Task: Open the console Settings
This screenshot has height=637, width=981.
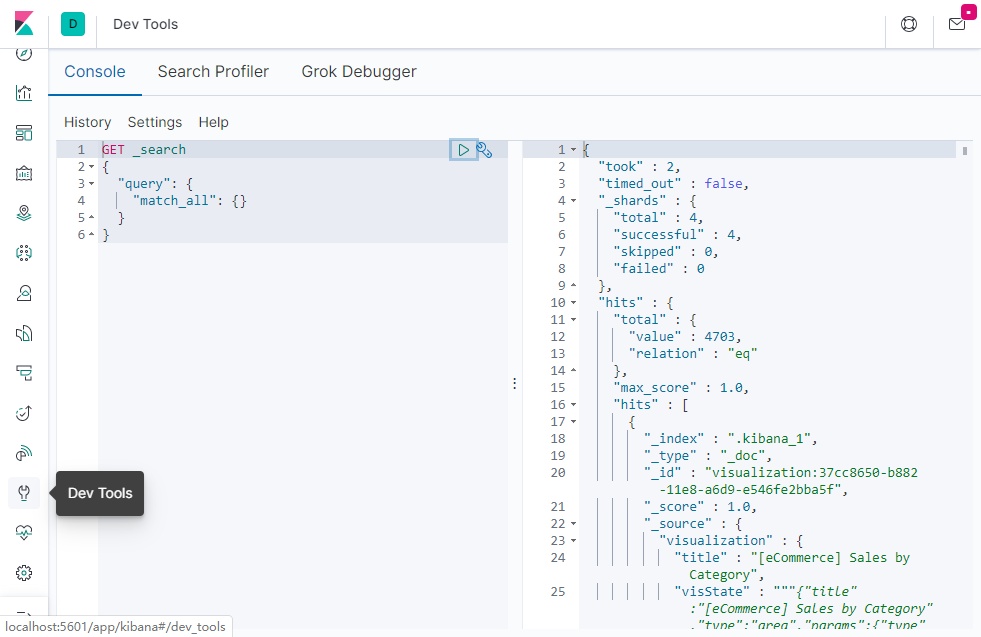Action: [155, 122]
